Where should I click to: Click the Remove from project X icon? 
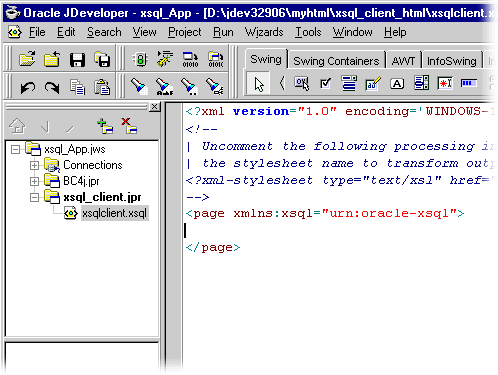(129, 126)
